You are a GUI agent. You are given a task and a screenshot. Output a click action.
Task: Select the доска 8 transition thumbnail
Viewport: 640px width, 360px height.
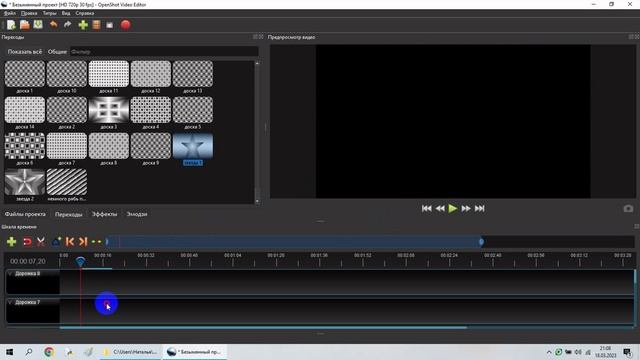click(109, 146)
